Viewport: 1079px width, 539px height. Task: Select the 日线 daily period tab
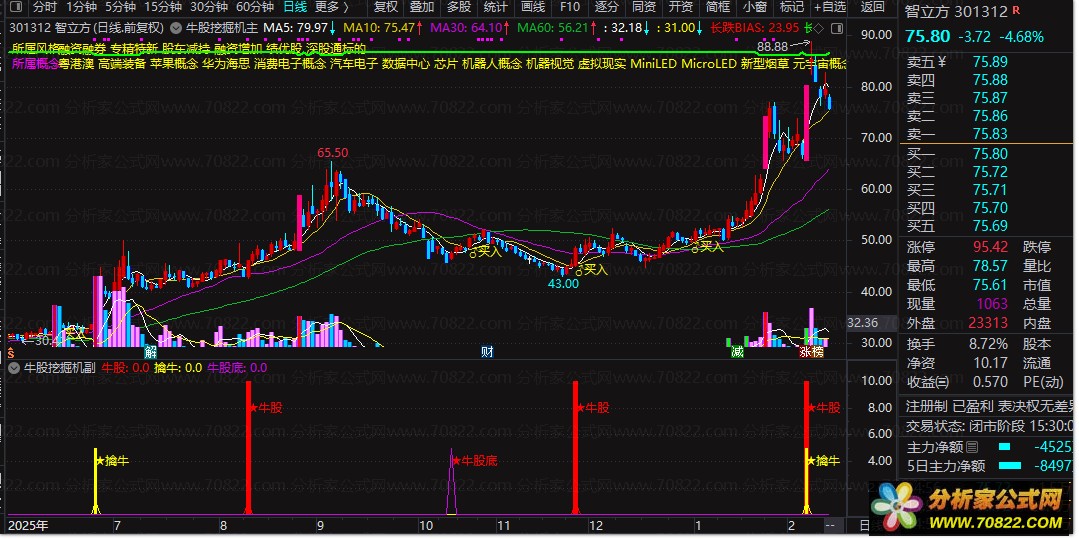point(295,8)
